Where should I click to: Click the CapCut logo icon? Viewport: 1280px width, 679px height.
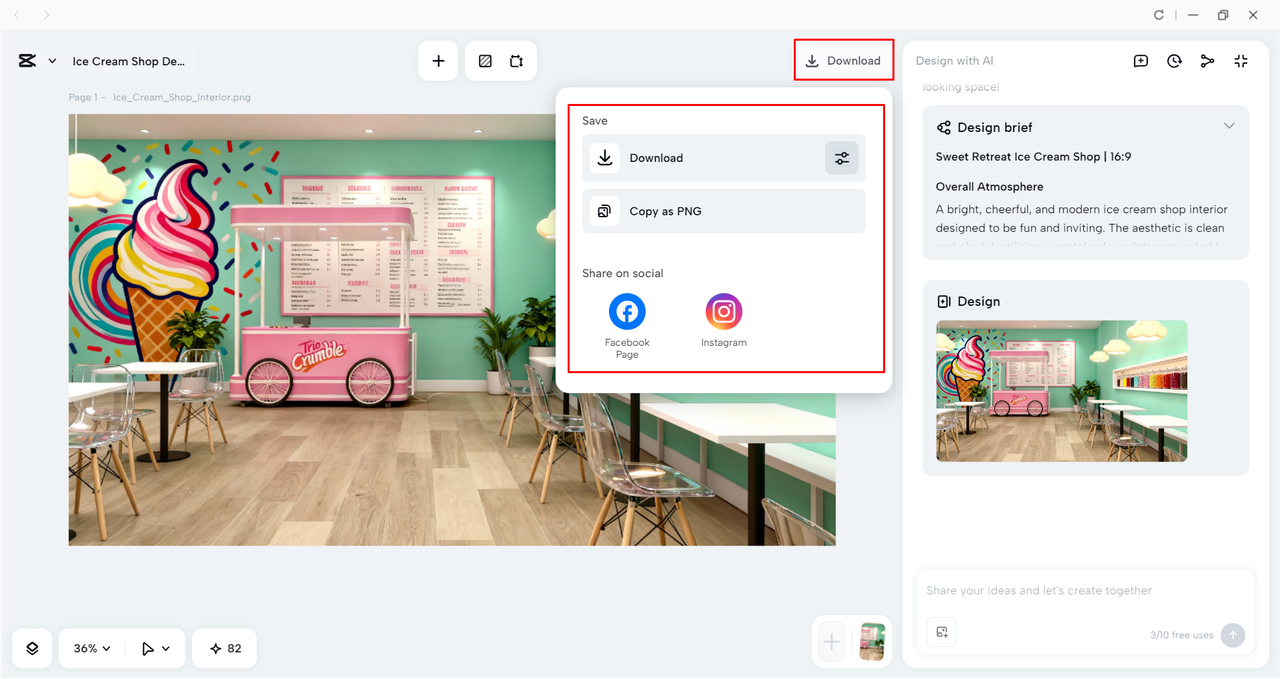pyautogui.click(x=27, y=61)
